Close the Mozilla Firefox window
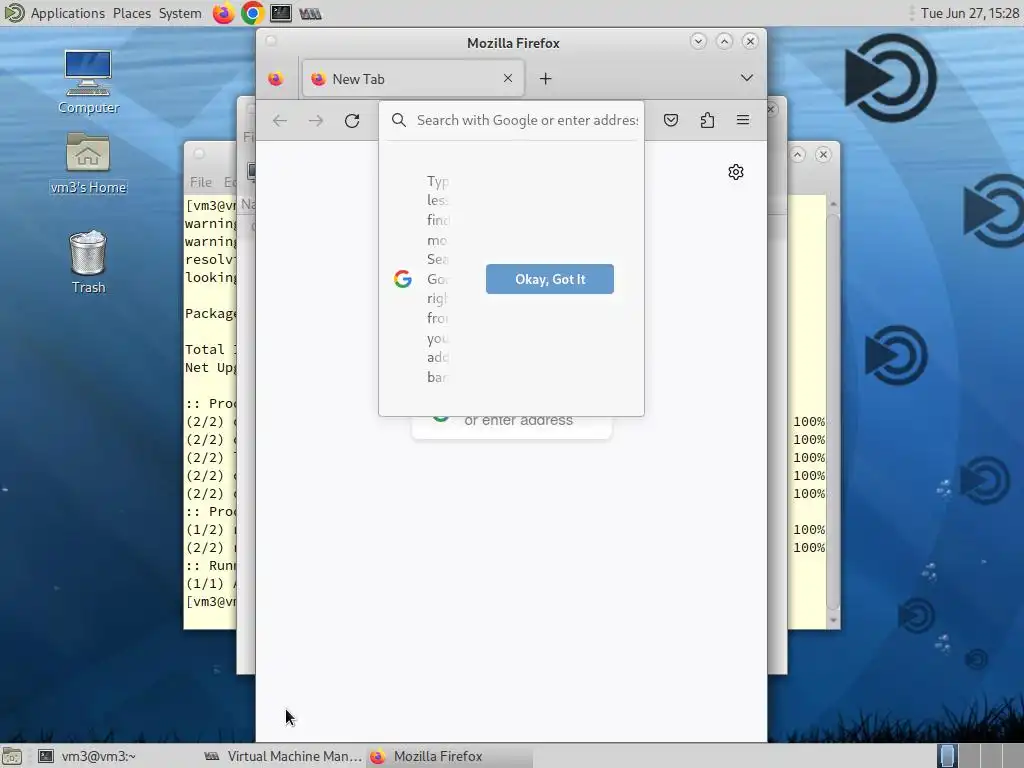Image resolution: width=1024 pixels, height=768 pixels. click(x=750, y=41)
